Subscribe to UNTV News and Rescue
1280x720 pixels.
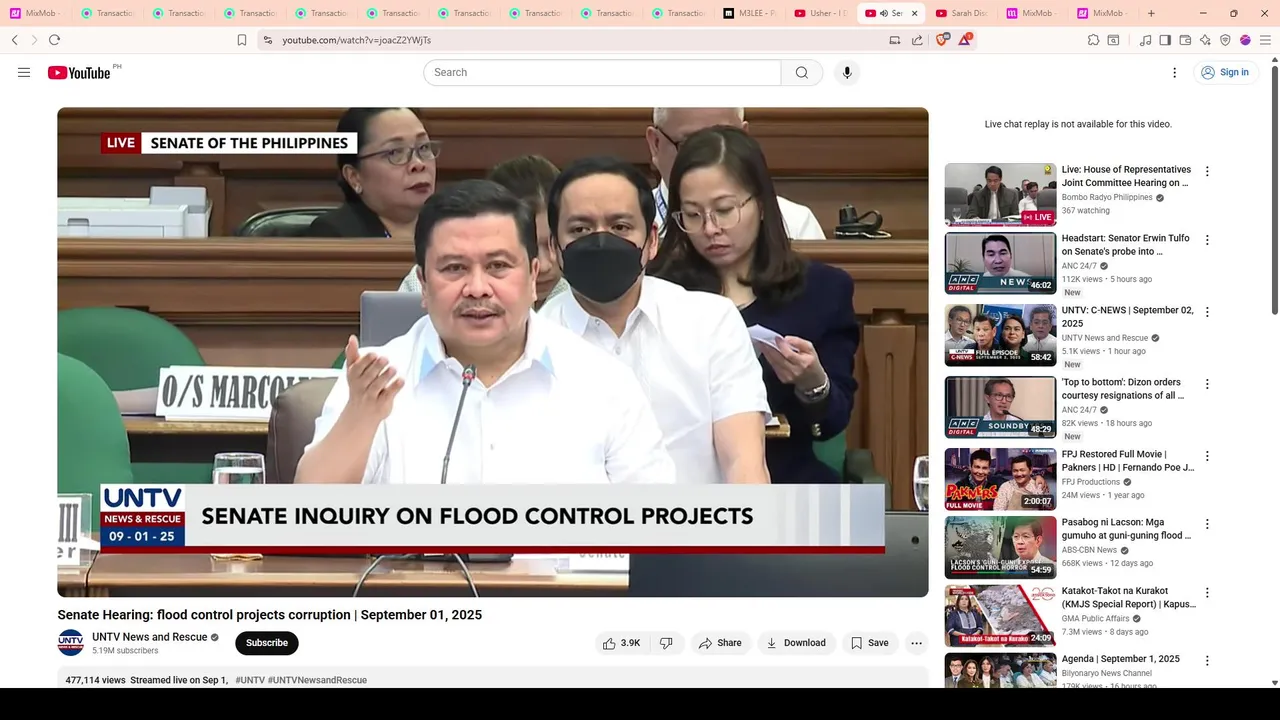(x=267, y=643)
